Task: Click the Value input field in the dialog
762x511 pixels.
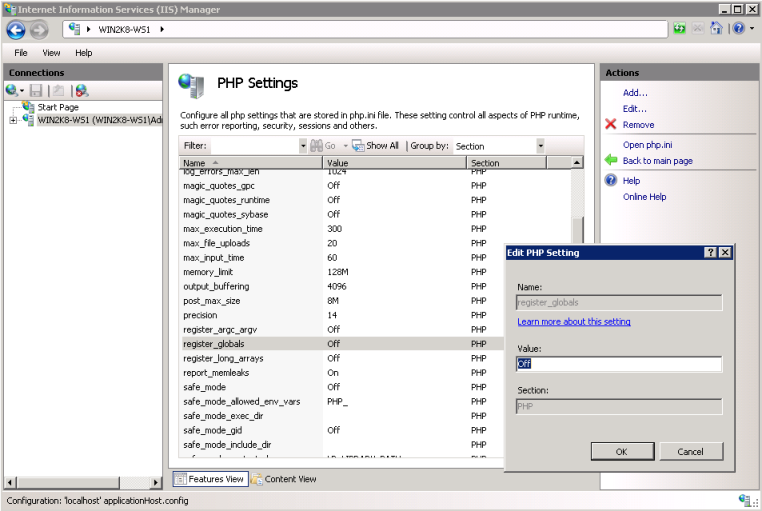Action: 618,364
